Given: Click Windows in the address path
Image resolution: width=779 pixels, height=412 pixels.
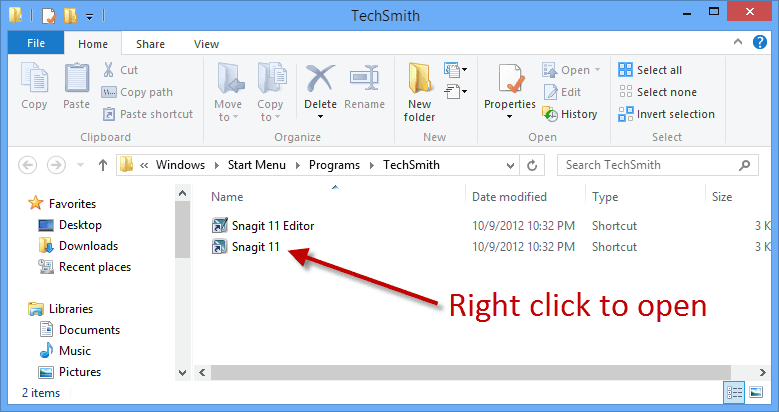Looking at the screenshot, I should tap(180, 165).
